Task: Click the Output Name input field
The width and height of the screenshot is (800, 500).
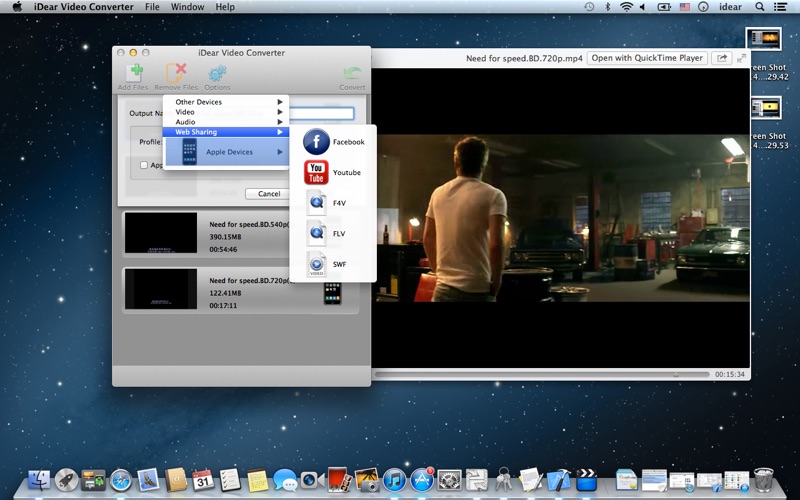Action: (321, 113)
